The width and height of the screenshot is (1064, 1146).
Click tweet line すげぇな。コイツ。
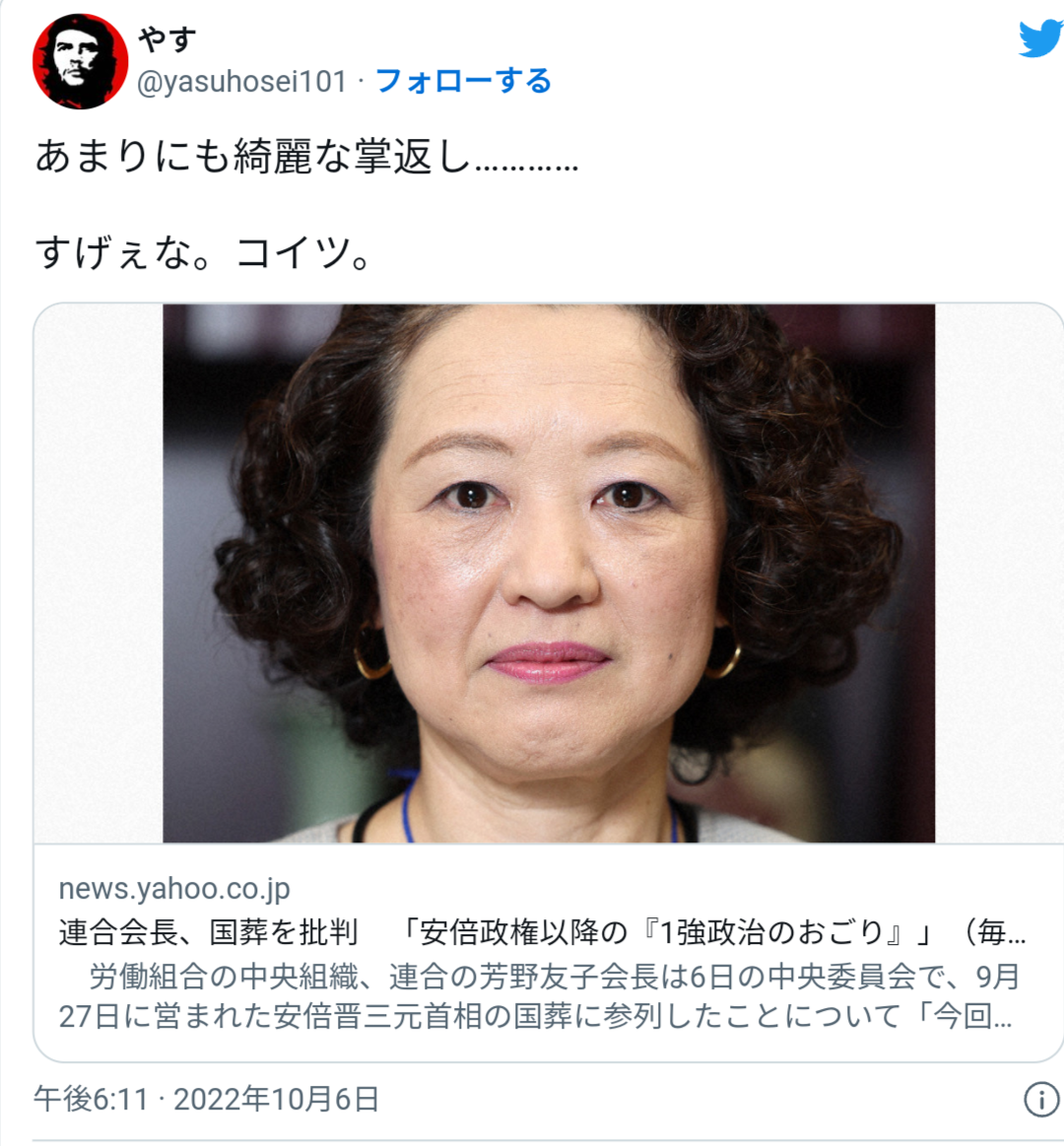203,253
